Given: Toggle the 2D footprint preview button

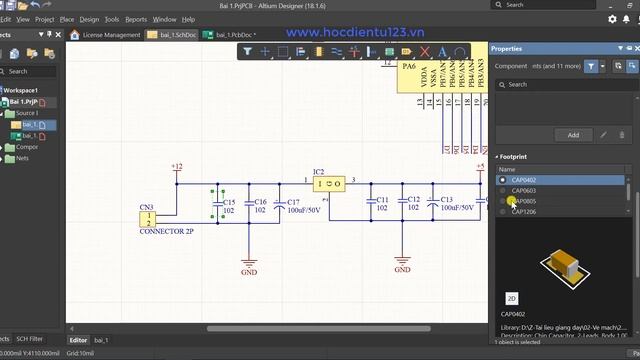Looking at the screenshot, I should point(511,299).
